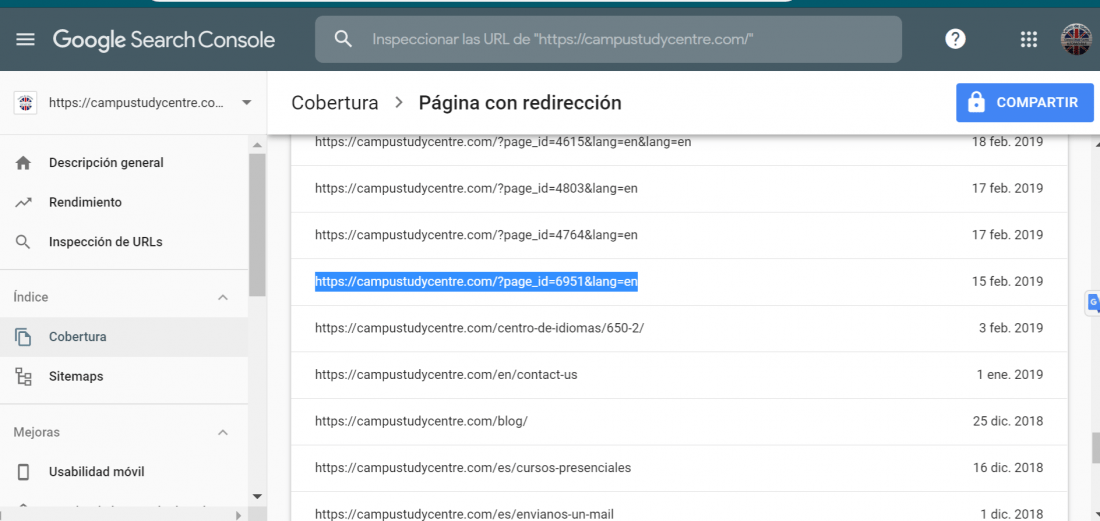Click the date 1 ene. 2019
Screen dimensions: 1100x521
1010,375
